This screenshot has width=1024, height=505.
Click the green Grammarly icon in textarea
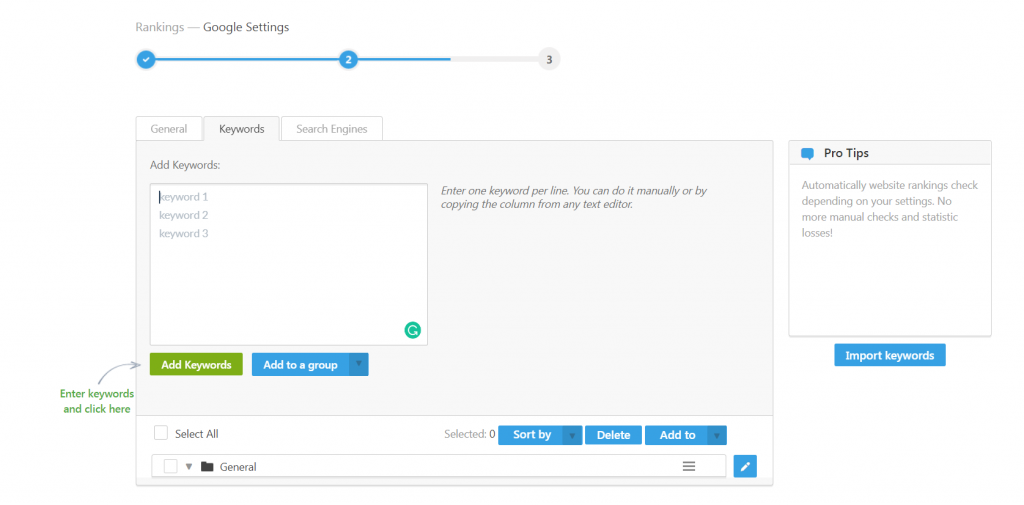tap(412, 330)
